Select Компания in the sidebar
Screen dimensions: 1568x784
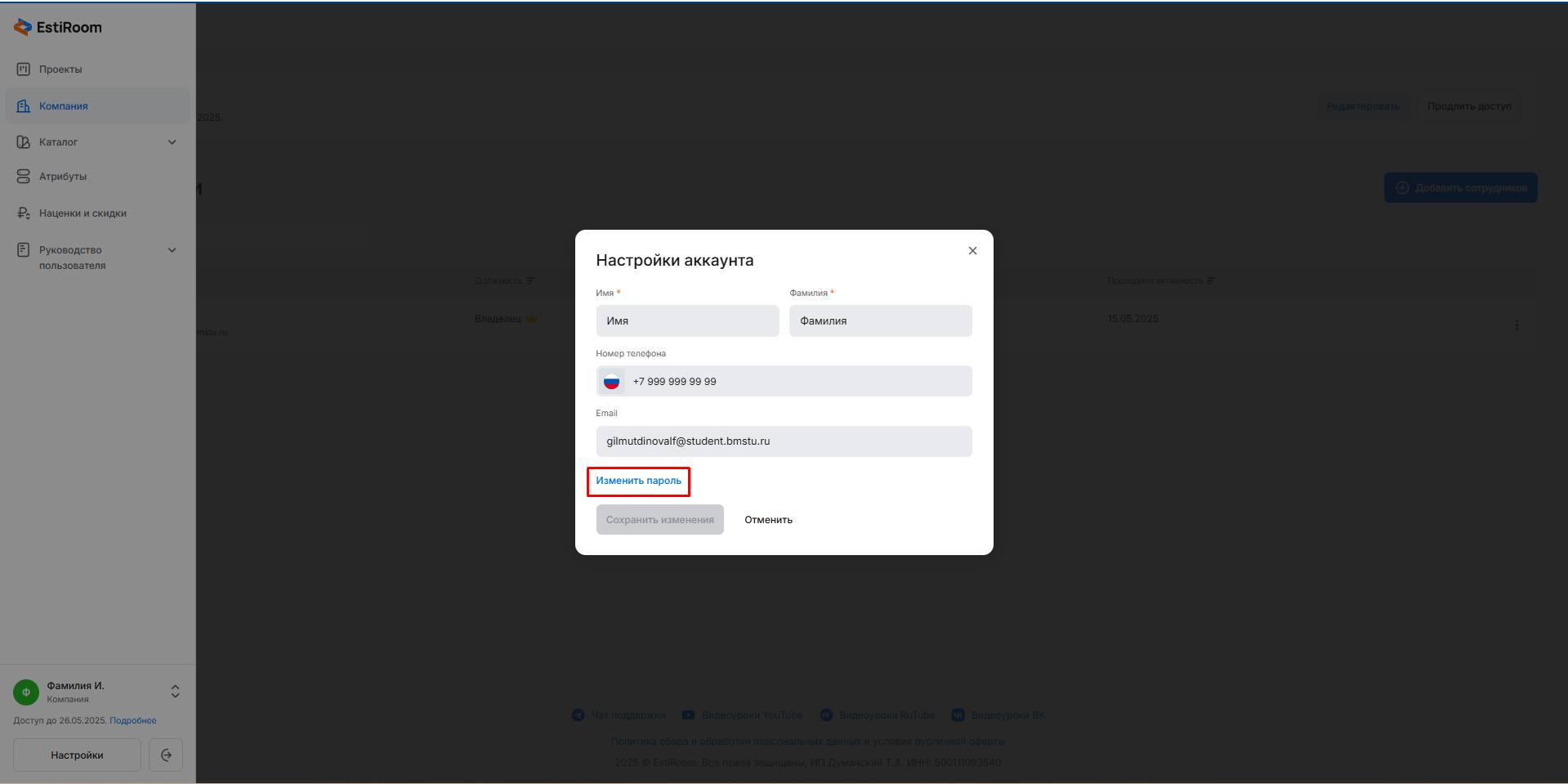click(x=63, y=106)
